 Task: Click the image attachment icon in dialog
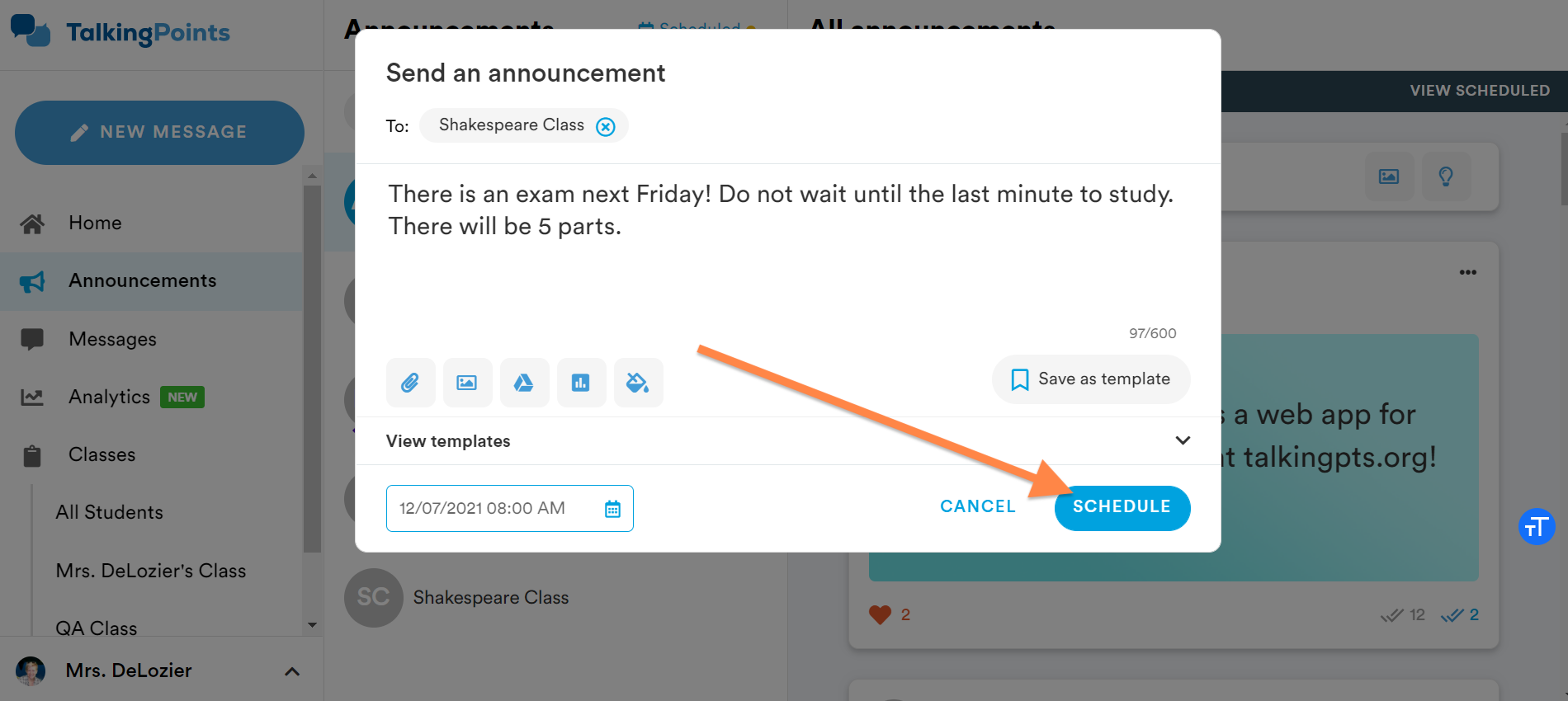(x=467, y=383)
